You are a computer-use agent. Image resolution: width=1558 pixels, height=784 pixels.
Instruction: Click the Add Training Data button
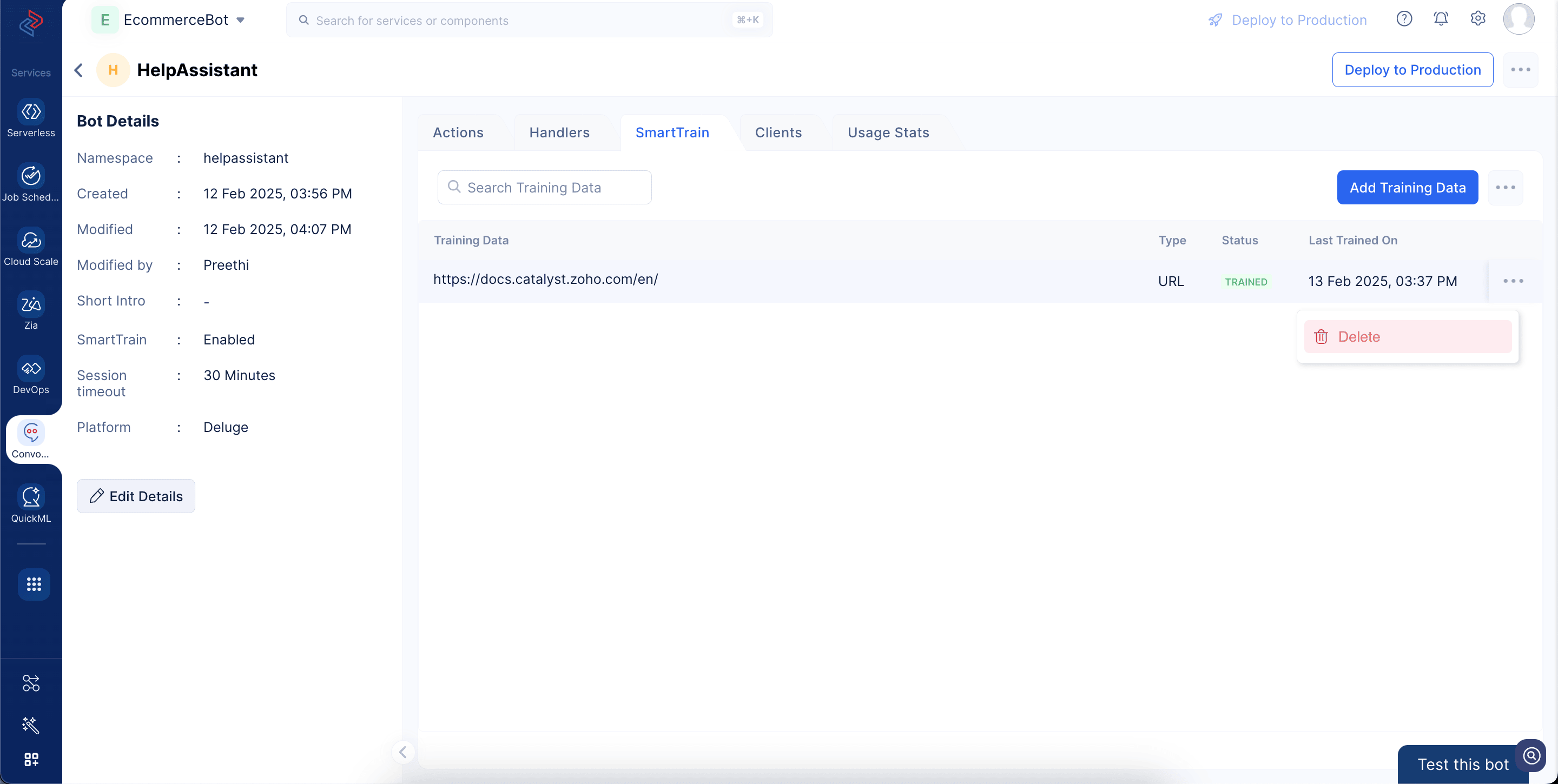click(1408, 188)
